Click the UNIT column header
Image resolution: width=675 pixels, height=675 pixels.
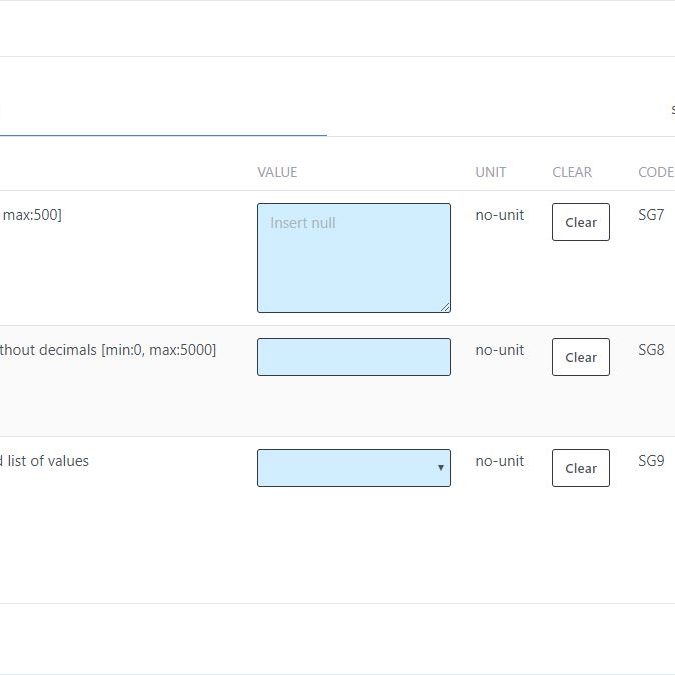click(x=490, y=172)
